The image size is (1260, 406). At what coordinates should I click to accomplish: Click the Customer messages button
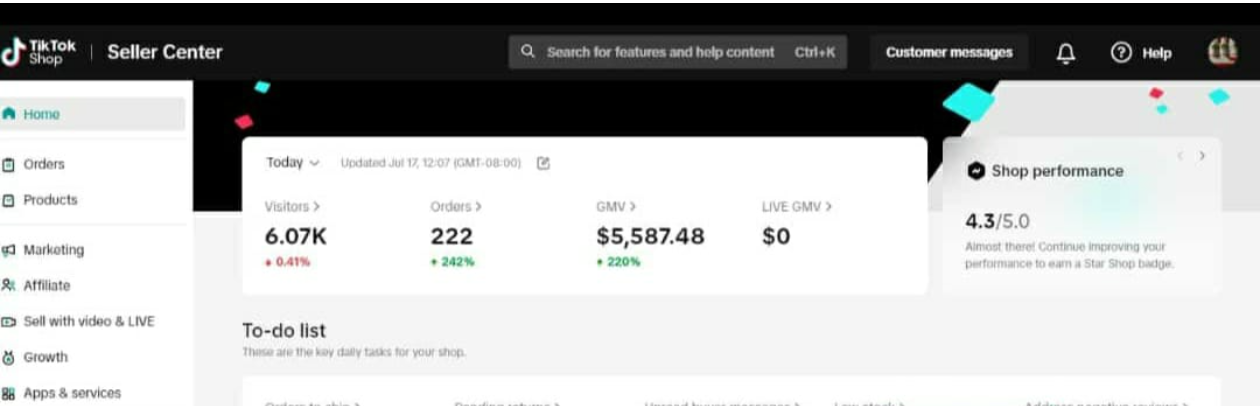point(948,53)
